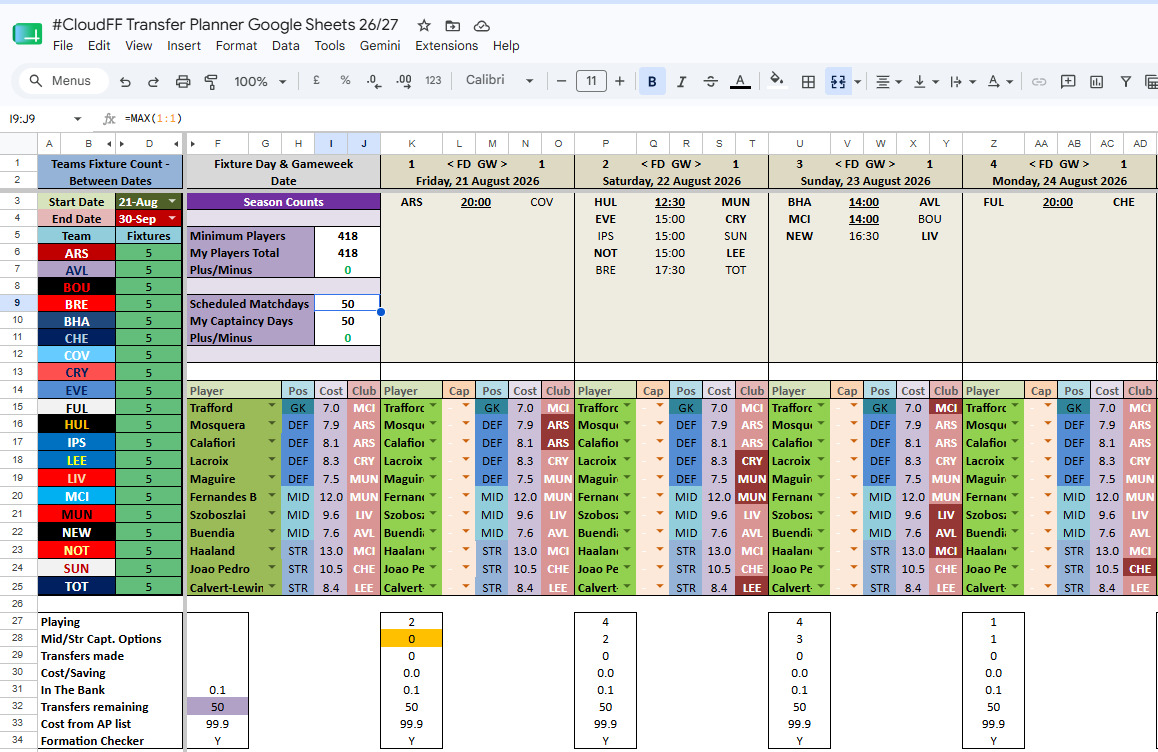Select Transfers remaining 50 purple cell
This screenshot has width=1158, height=752.
click(217, 707)
